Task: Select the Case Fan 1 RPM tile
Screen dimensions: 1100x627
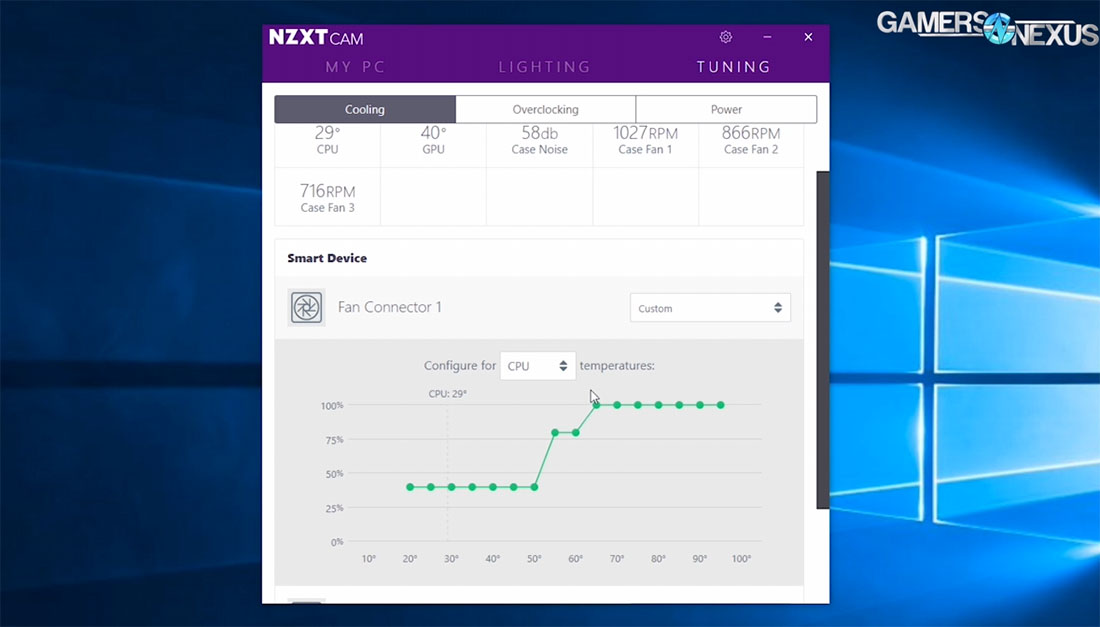Action: 645,140
